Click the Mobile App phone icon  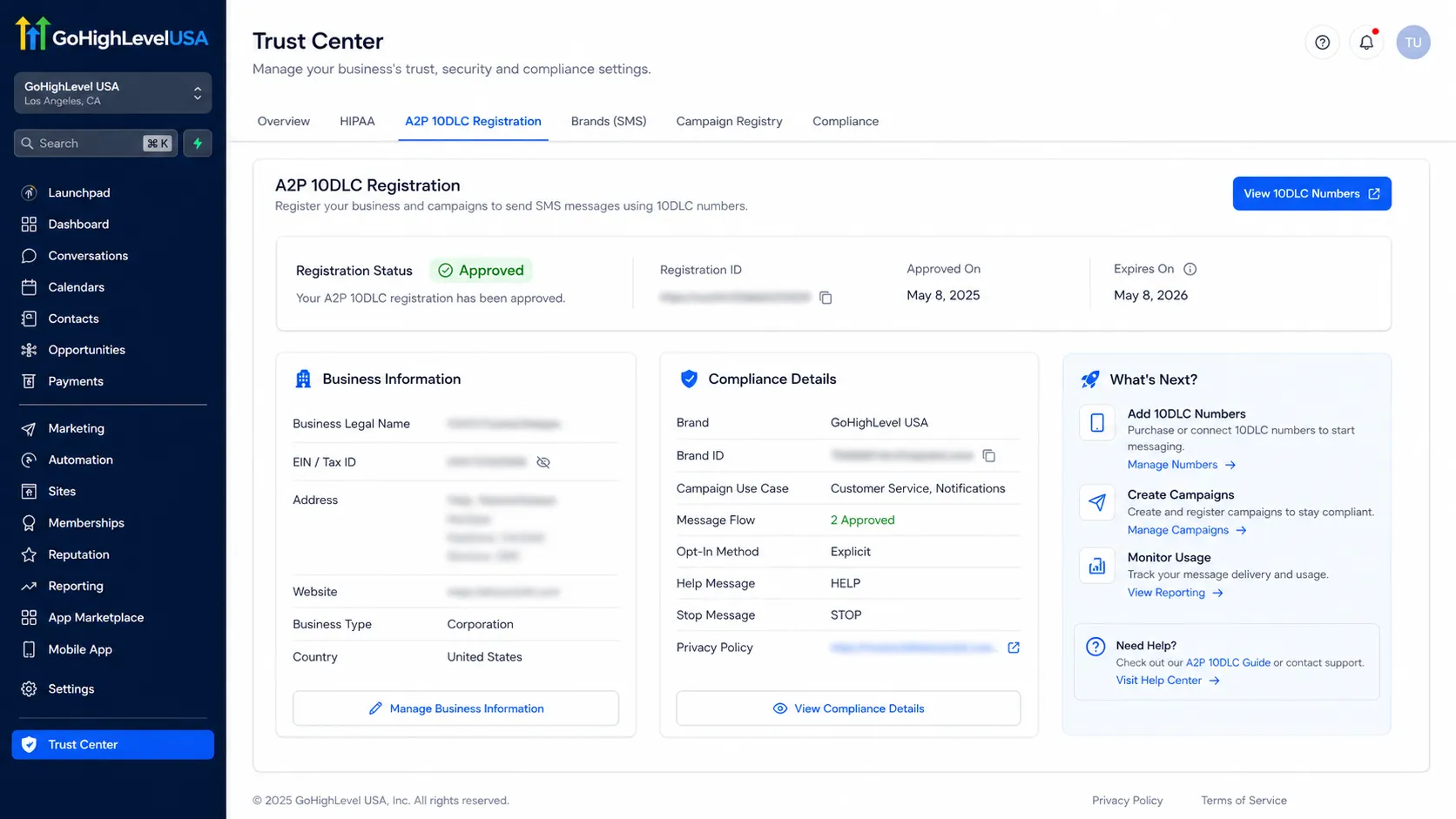(x=29, y=649)
